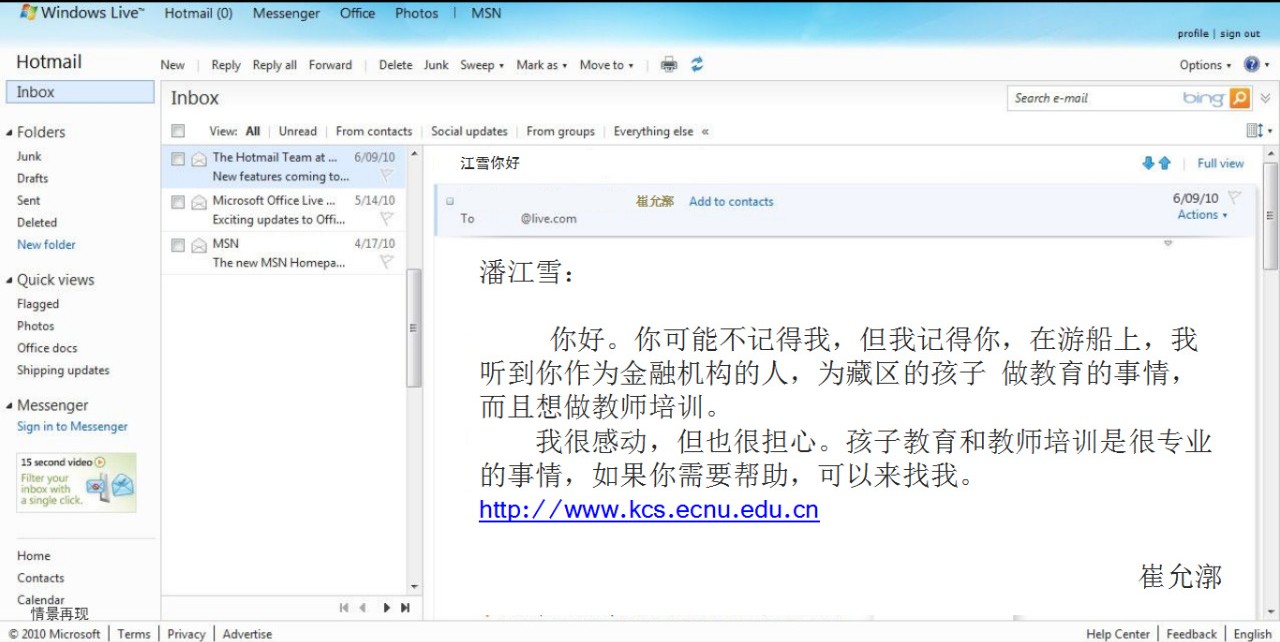Viewport: 1280px width, 642px height.
Task: Open Messenger in the top navigation bar
Action: tap(286, 13)
